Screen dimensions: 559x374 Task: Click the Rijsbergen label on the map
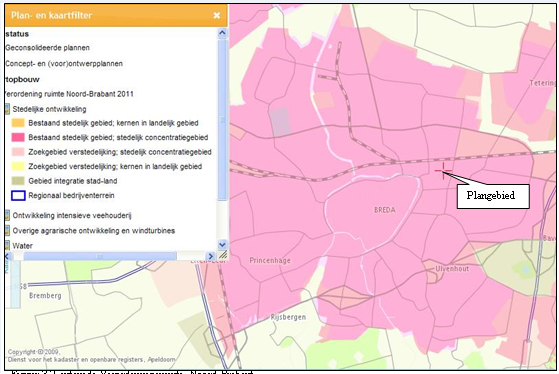(288, 317)
